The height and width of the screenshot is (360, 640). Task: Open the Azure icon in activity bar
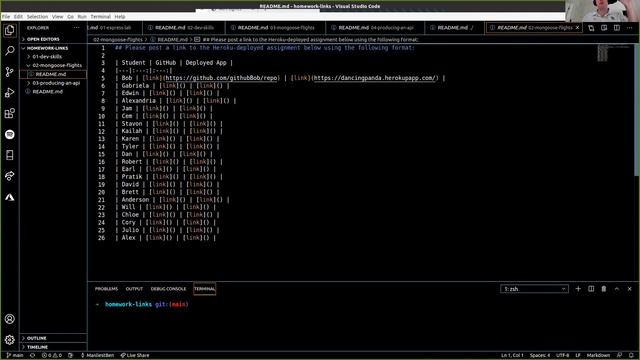pos(10,197)
